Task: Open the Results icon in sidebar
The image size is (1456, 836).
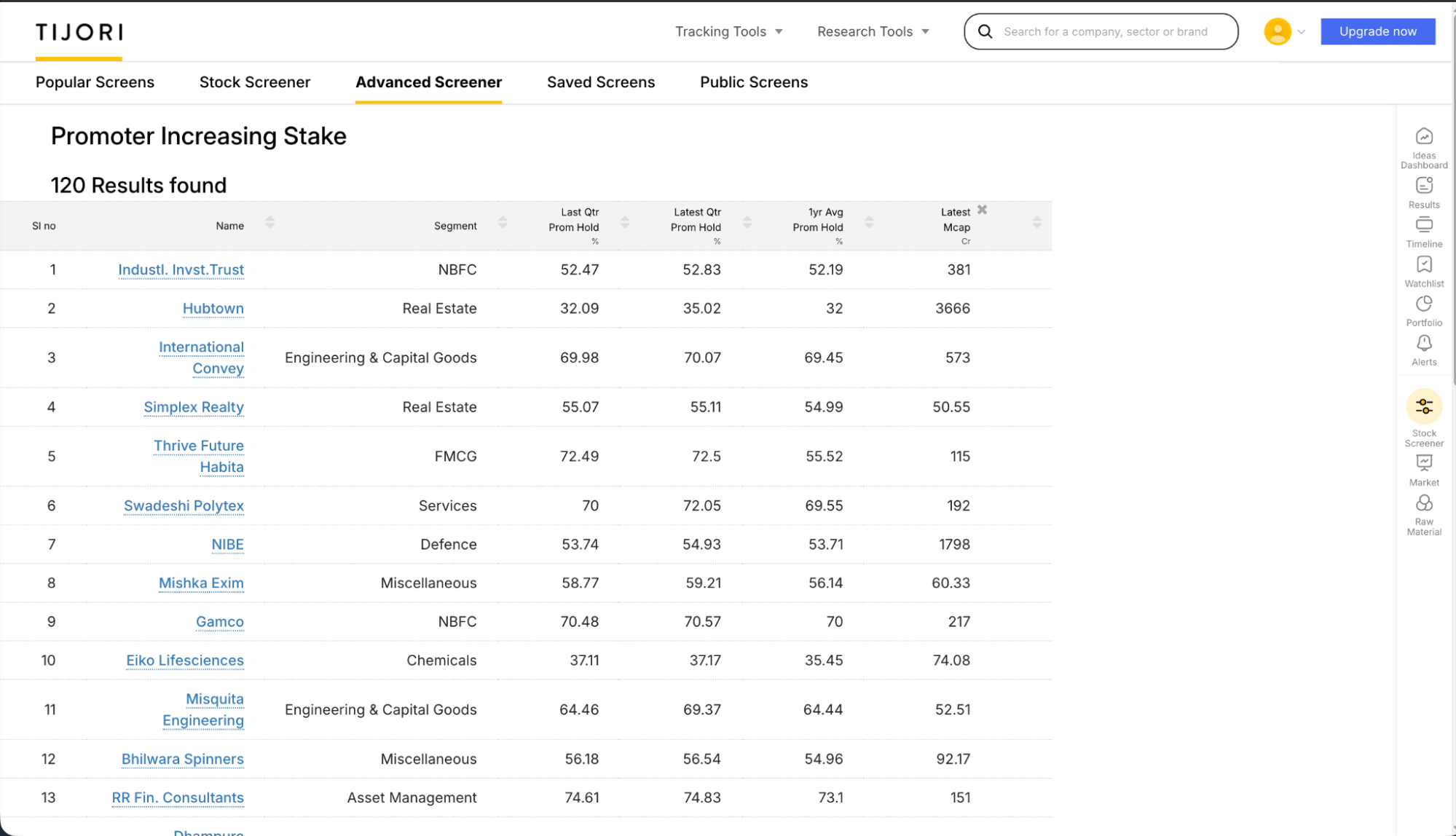Action: [1423, 186]
